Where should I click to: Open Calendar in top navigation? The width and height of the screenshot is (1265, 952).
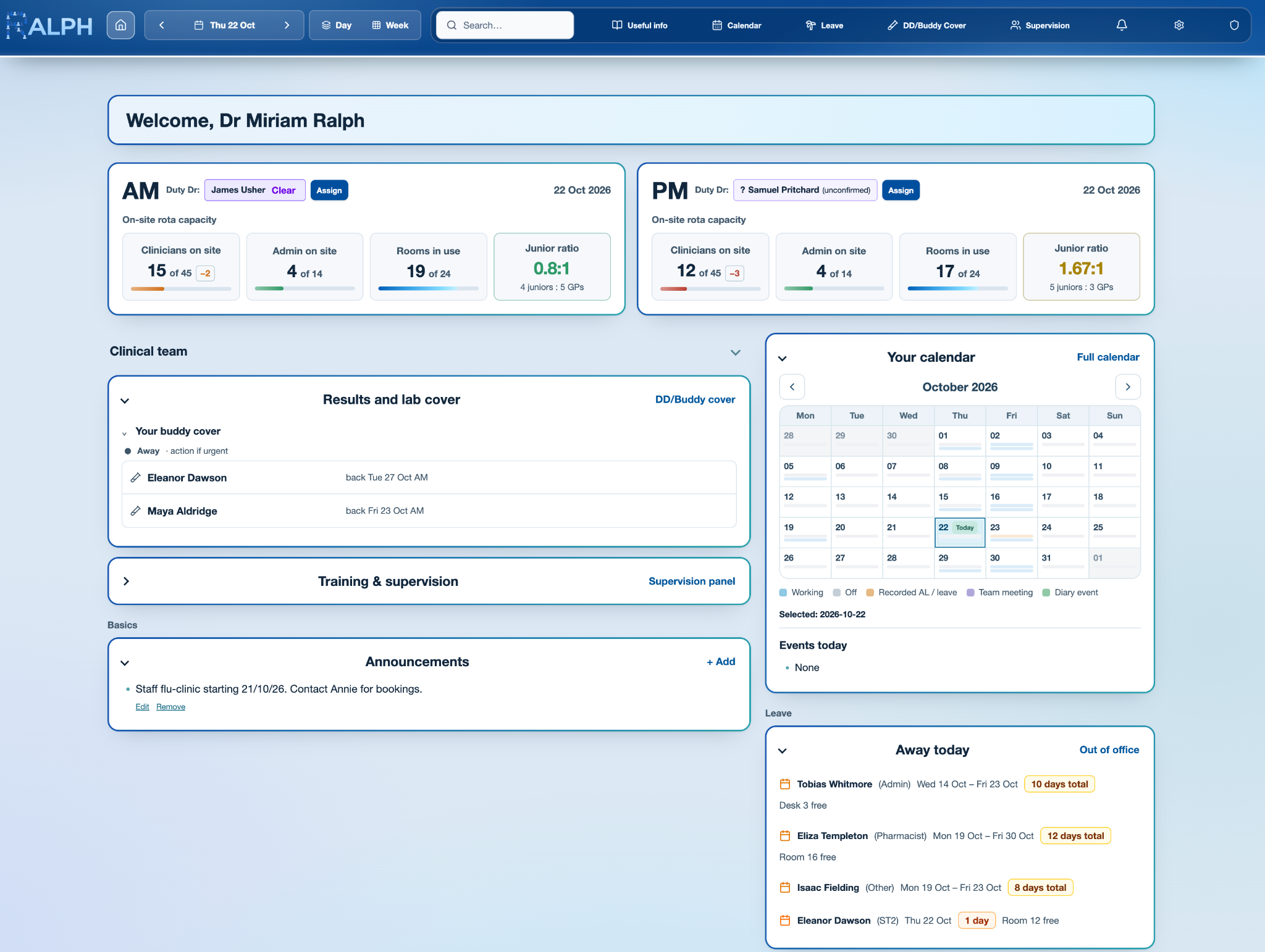[x=736, y=25]
